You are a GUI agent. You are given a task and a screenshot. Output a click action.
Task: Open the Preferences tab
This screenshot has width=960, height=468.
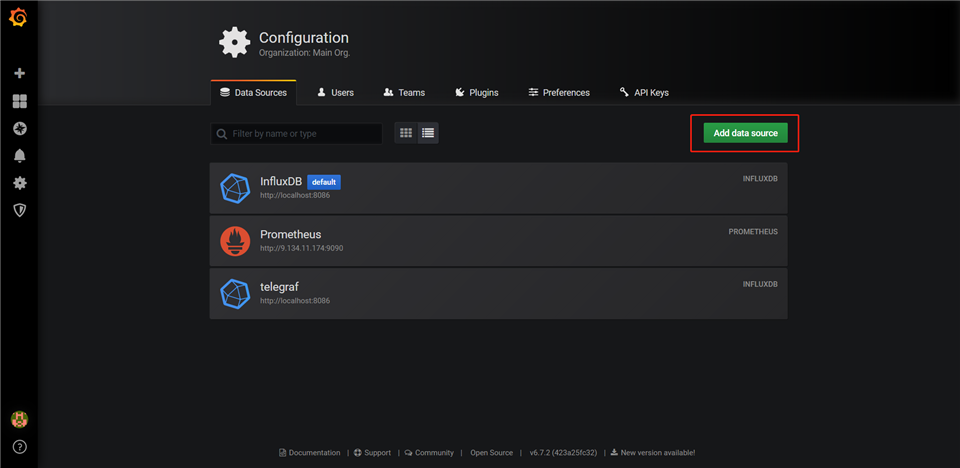(559, 92)
